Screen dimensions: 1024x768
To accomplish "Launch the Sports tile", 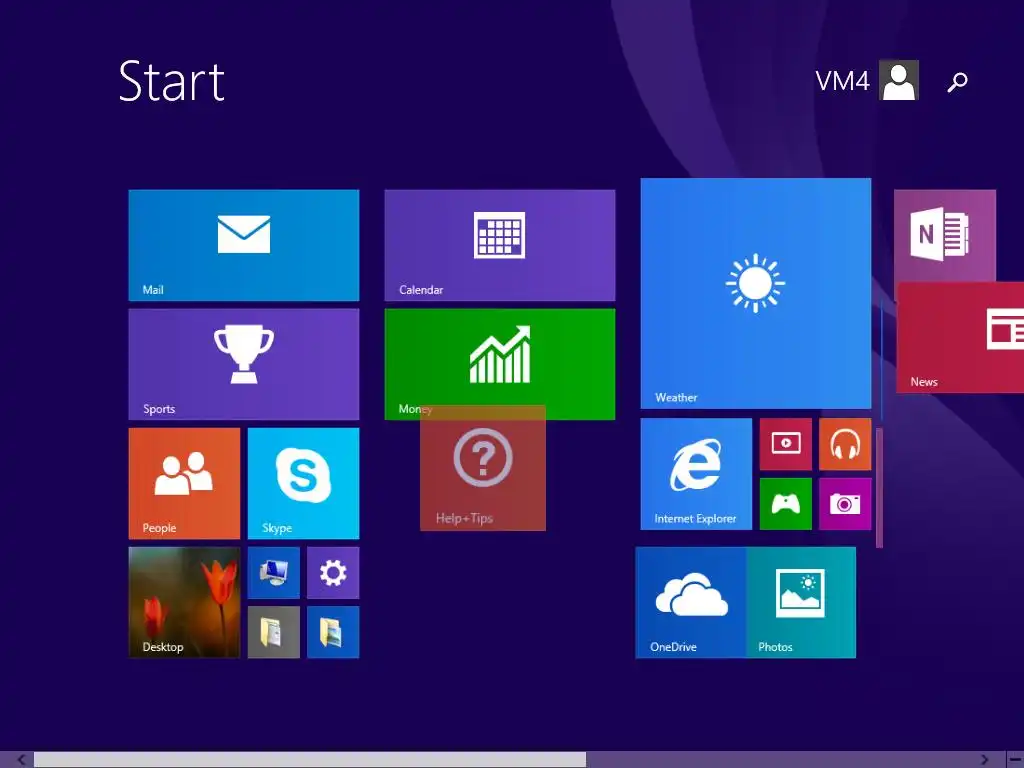I will 244,364.
